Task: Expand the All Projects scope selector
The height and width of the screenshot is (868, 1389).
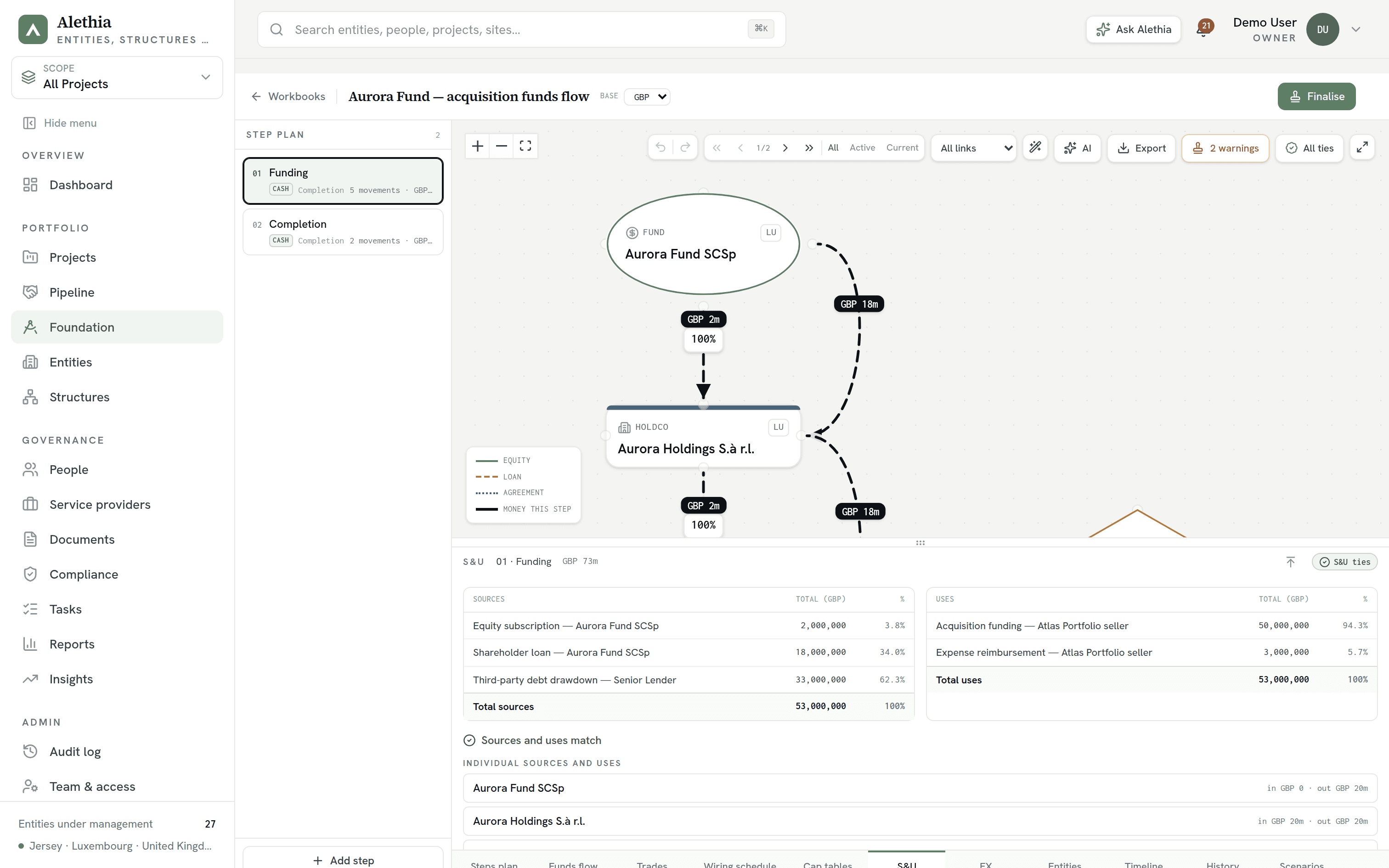Action: pos(117,77)
